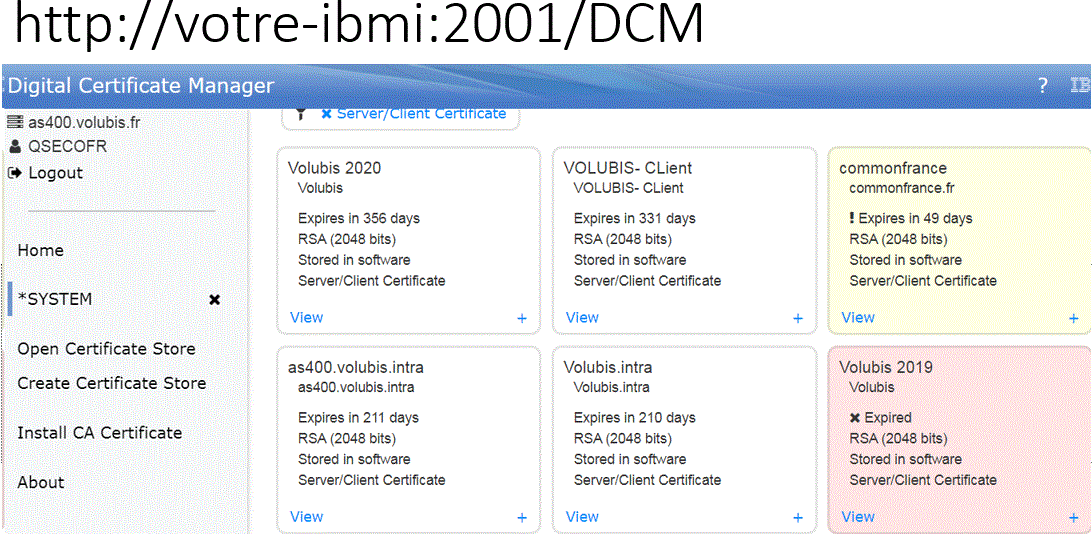The width and height of the screenshot is (1092, 534).
Task: Click the QSECOFR user name
Action: point(68,147)
